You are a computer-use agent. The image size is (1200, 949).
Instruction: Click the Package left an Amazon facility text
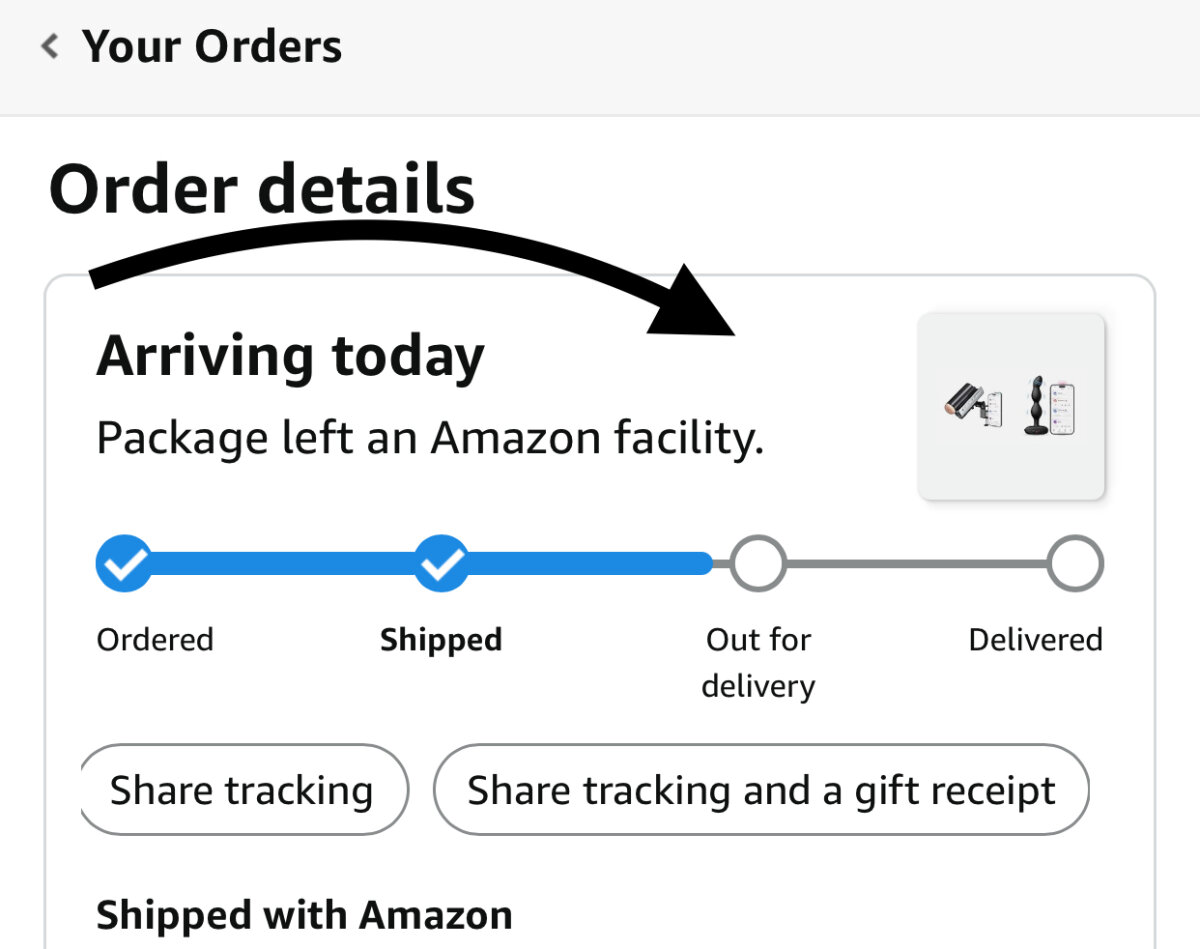point(430,438)
